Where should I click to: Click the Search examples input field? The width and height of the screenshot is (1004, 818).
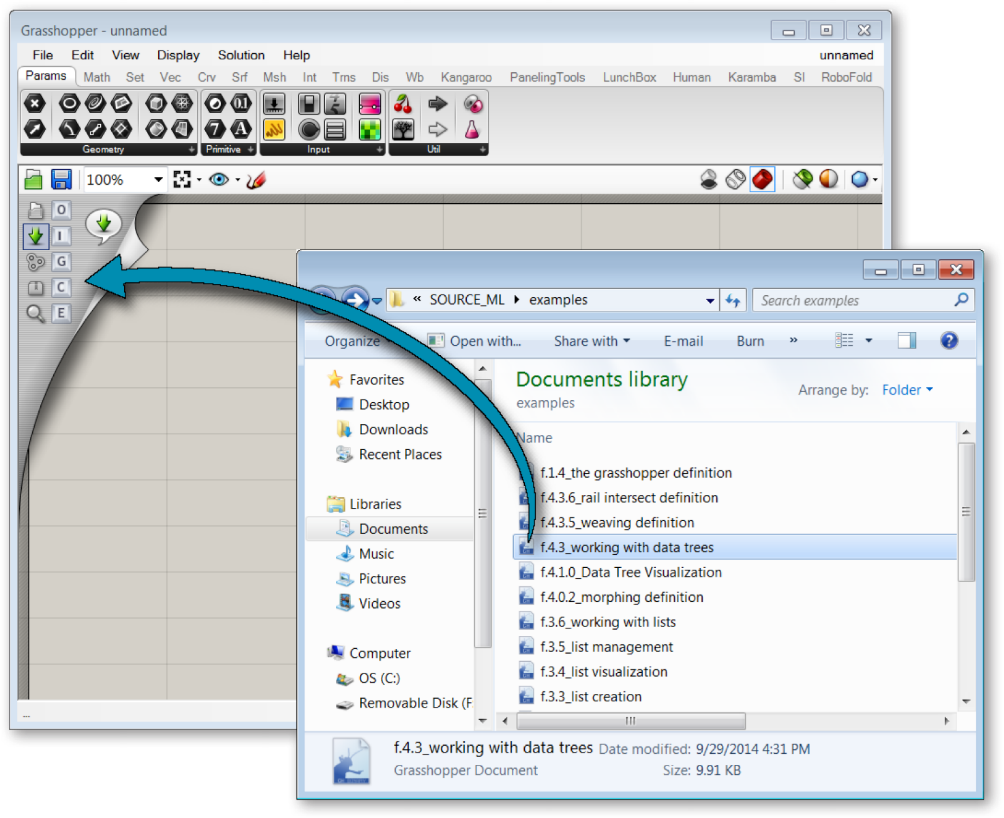point(863,300)
